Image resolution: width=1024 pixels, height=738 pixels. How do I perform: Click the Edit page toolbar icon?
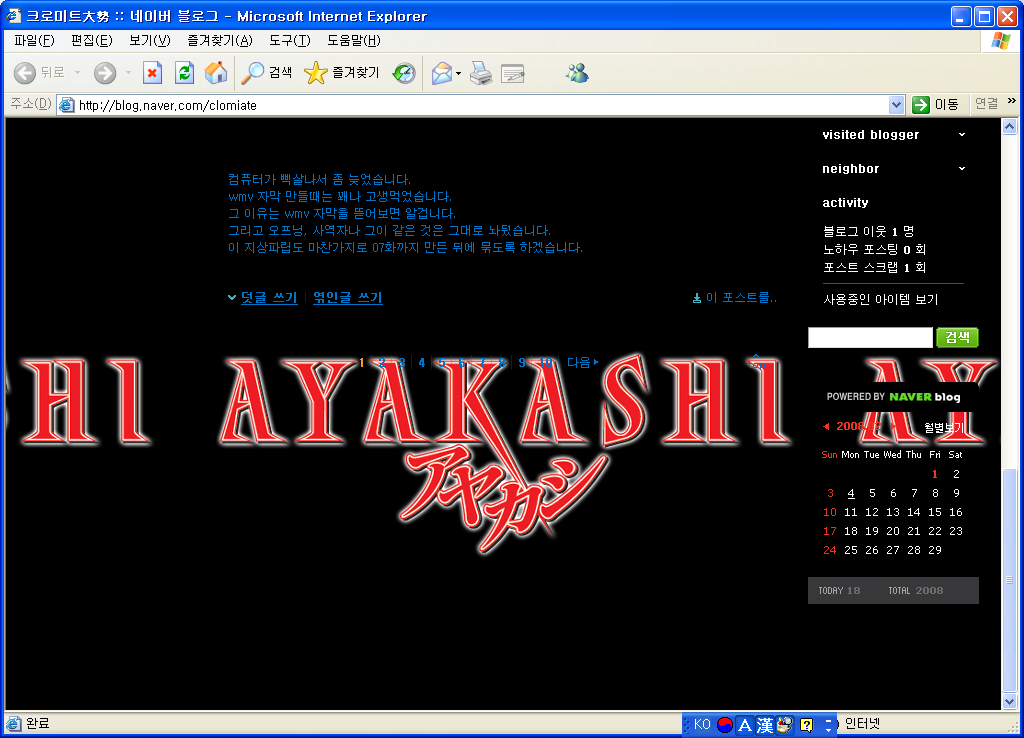coord(513,72)
